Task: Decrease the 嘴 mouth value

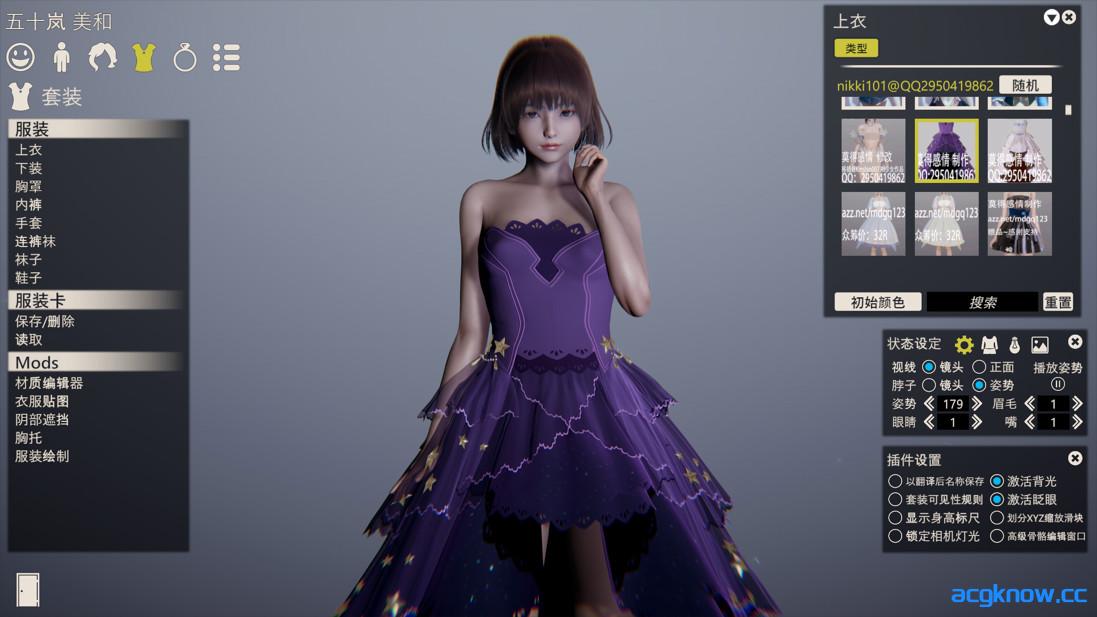Action: click(1029, 422)
